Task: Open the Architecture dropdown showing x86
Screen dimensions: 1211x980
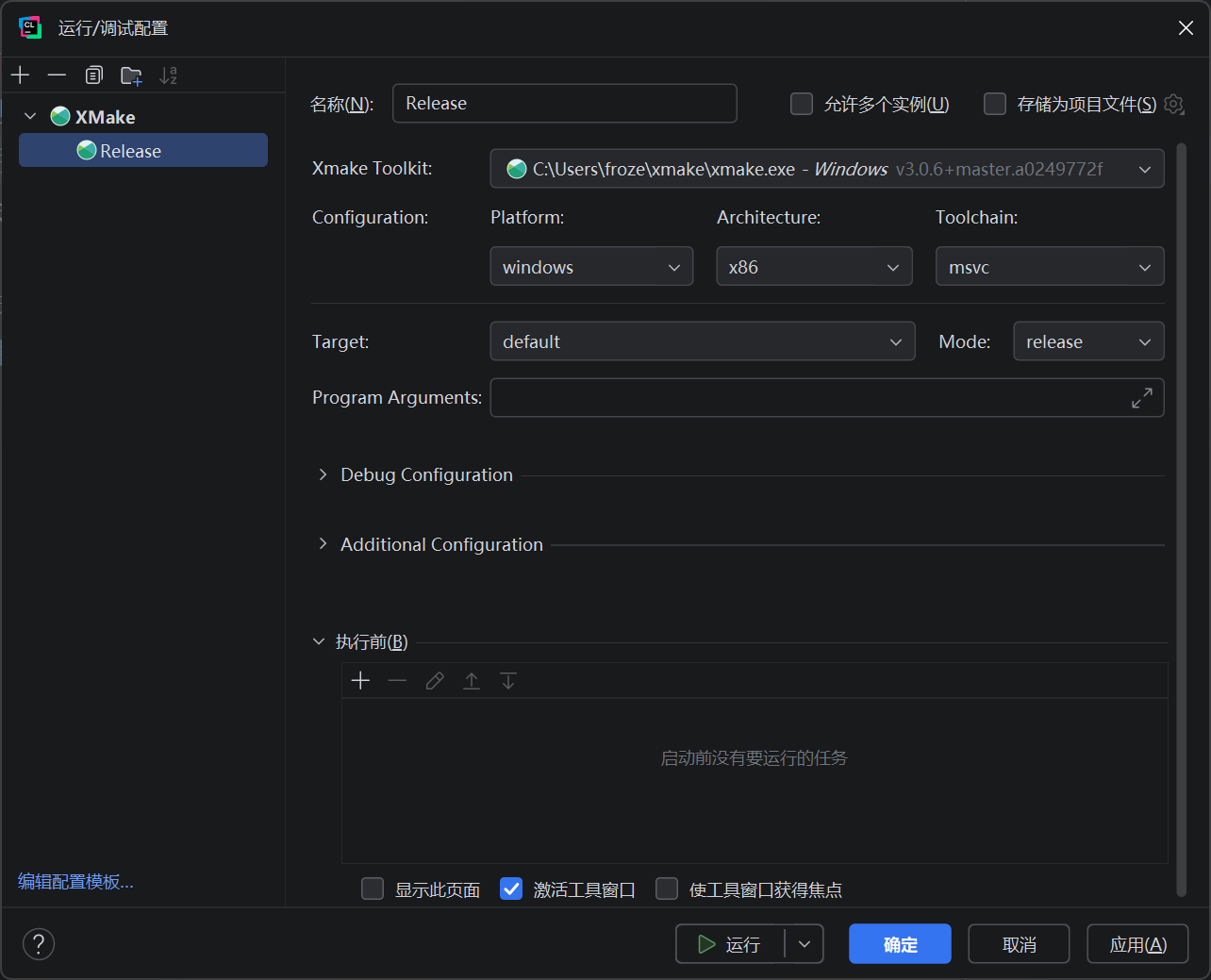Action: [x=814, y=267]
